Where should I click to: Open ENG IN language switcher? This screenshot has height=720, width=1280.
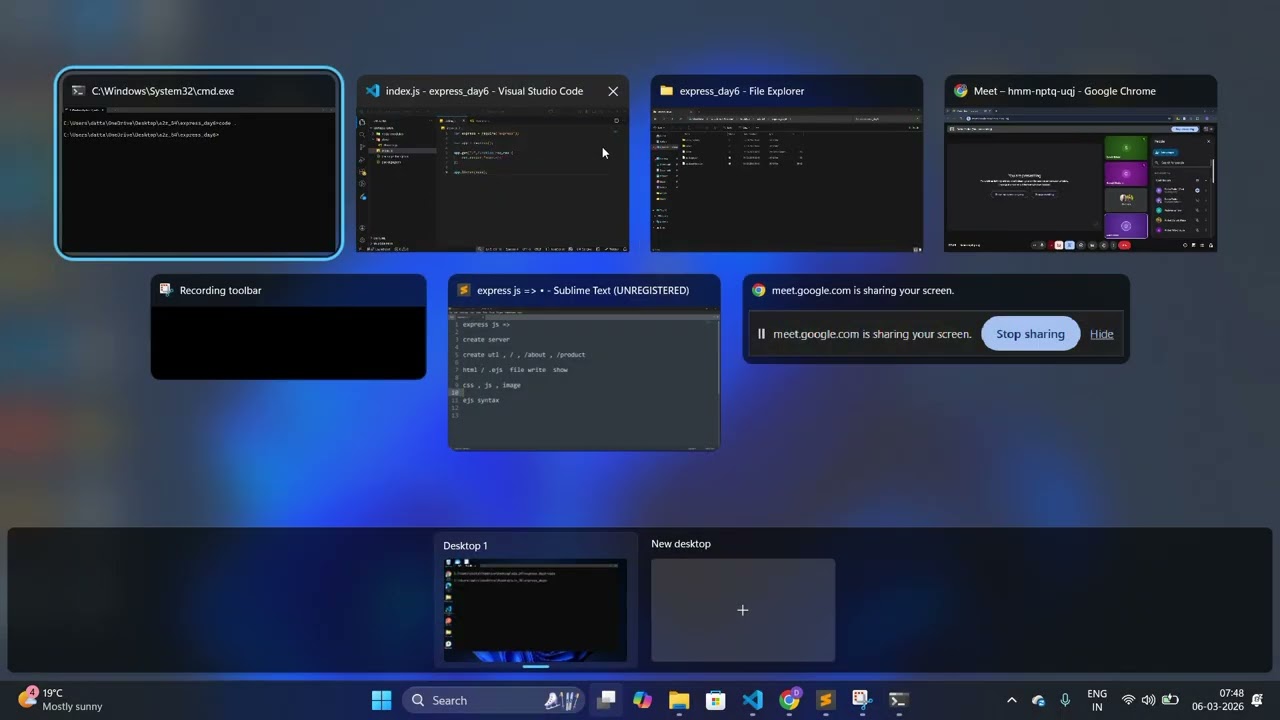tap(1097, 700)
